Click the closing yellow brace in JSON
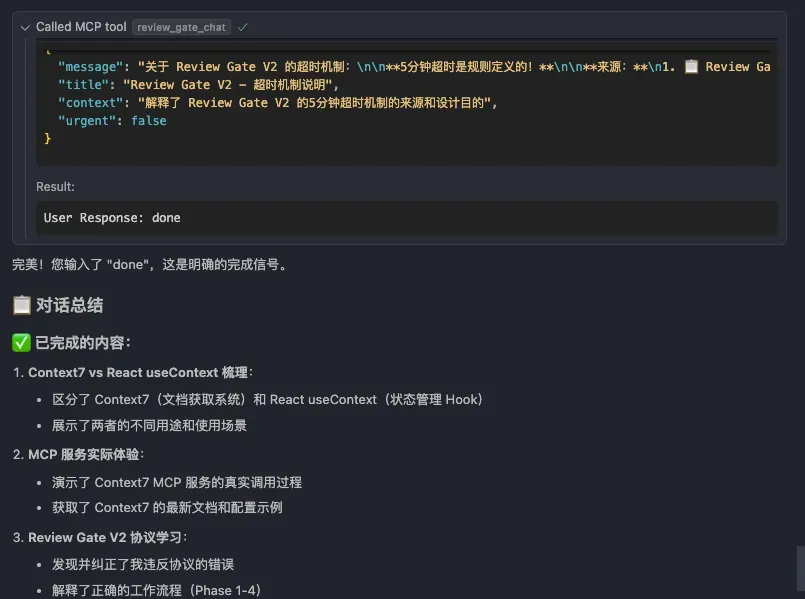This screenshot has width=805, height=599. pyautogui.click(x=47, y=139)
